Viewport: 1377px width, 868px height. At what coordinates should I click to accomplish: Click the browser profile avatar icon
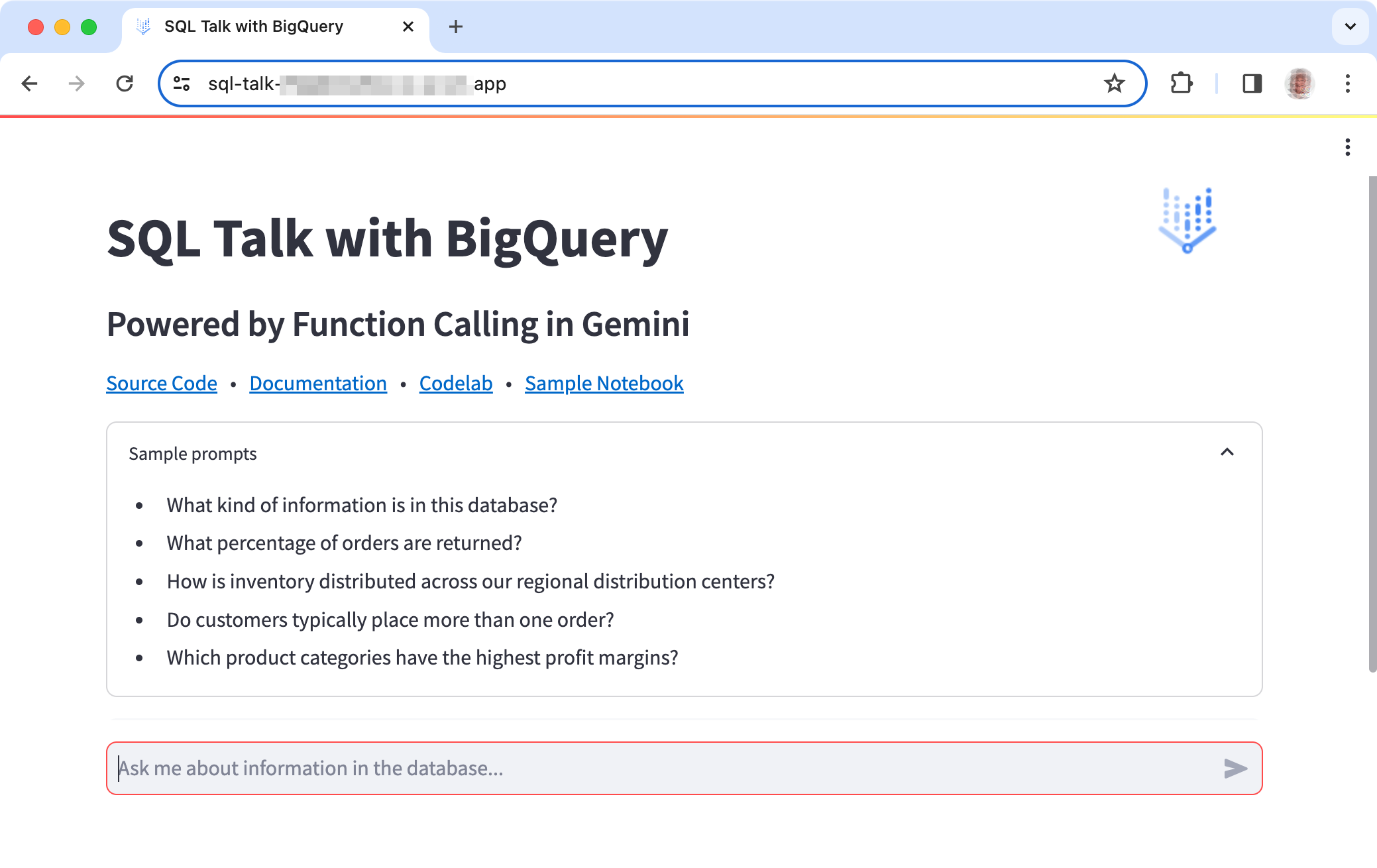click(1300, 83)
